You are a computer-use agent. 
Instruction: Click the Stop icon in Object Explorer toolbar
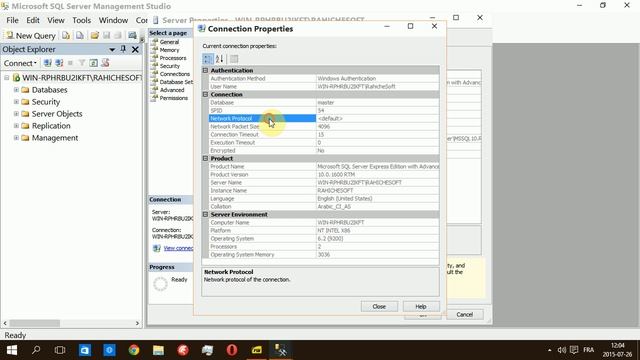pos(70,63)
